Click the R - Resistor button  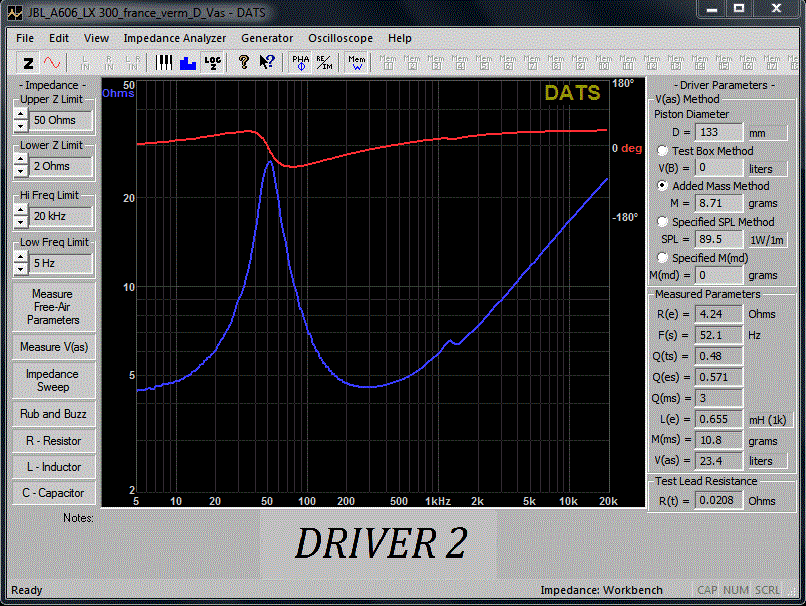point(53,440)
